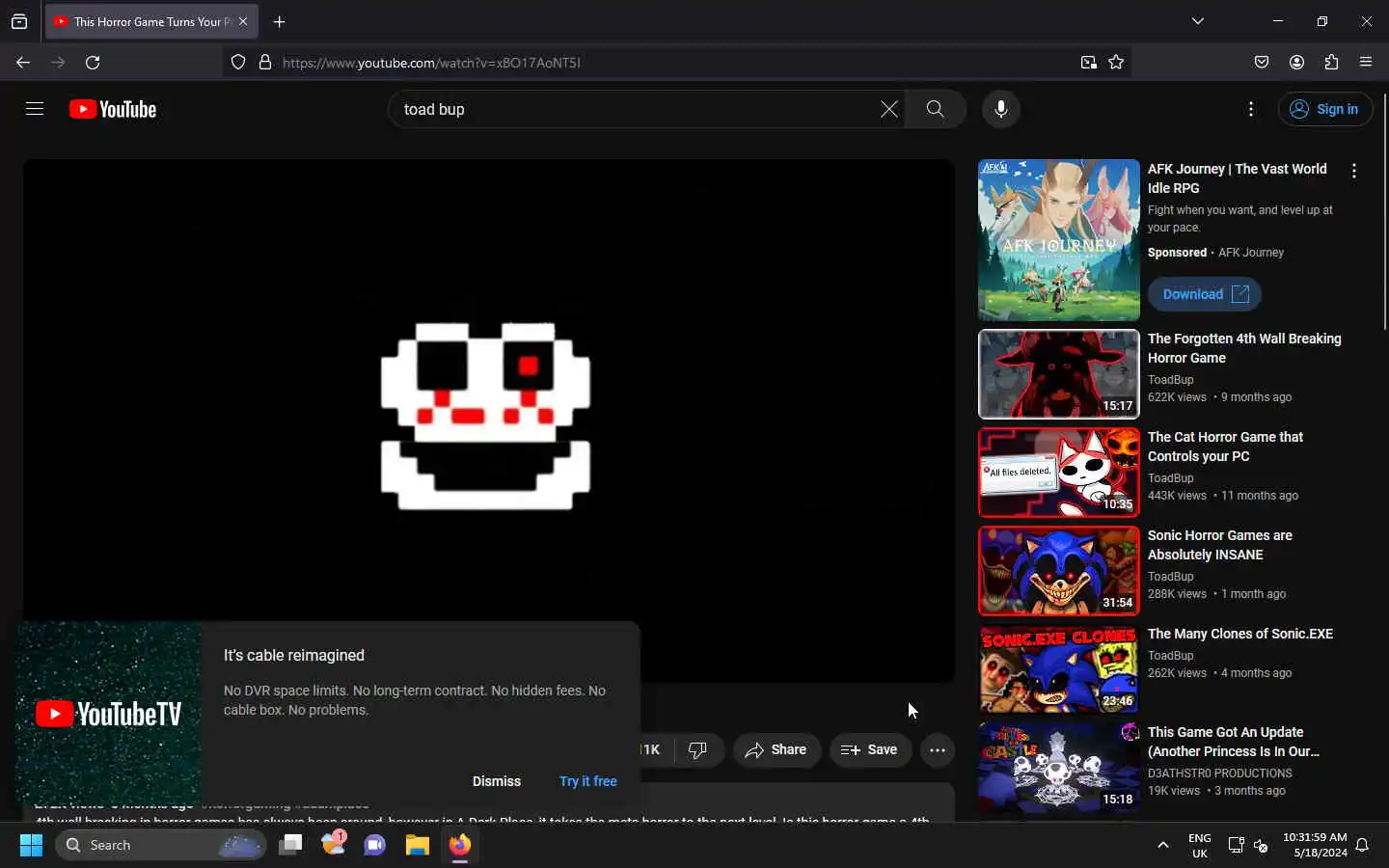This screenshot has height=868, width=1389.
Task: Click the taskbar Search box
Action: pos(162,845)
